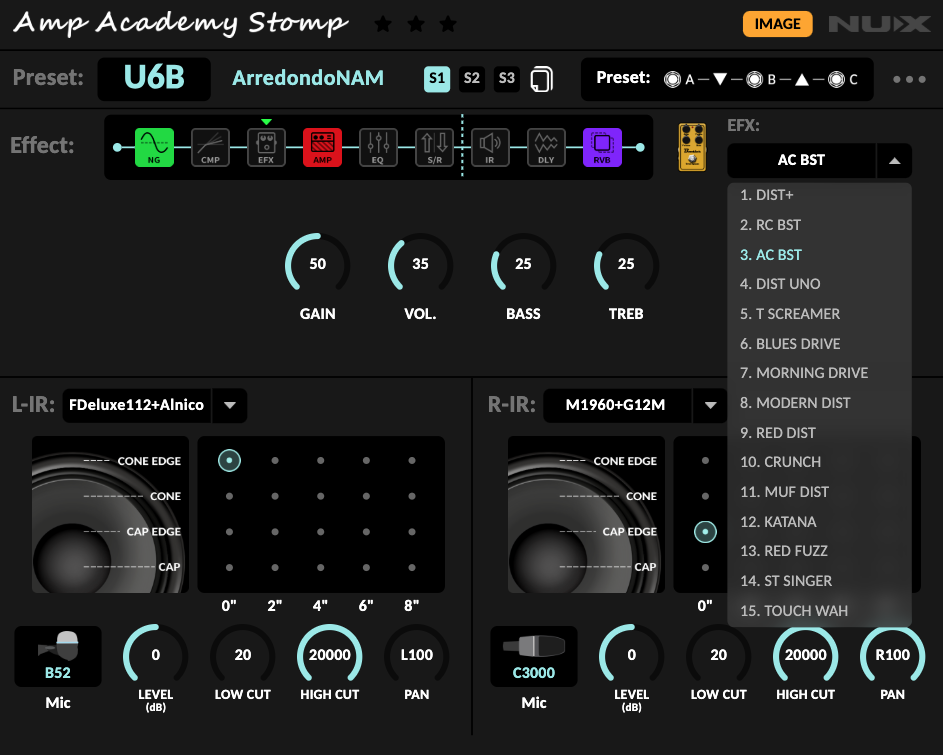The width and height of the screenshot is (943, 755).
Task: Click the copy scene icon
Action: click(541, 79)
